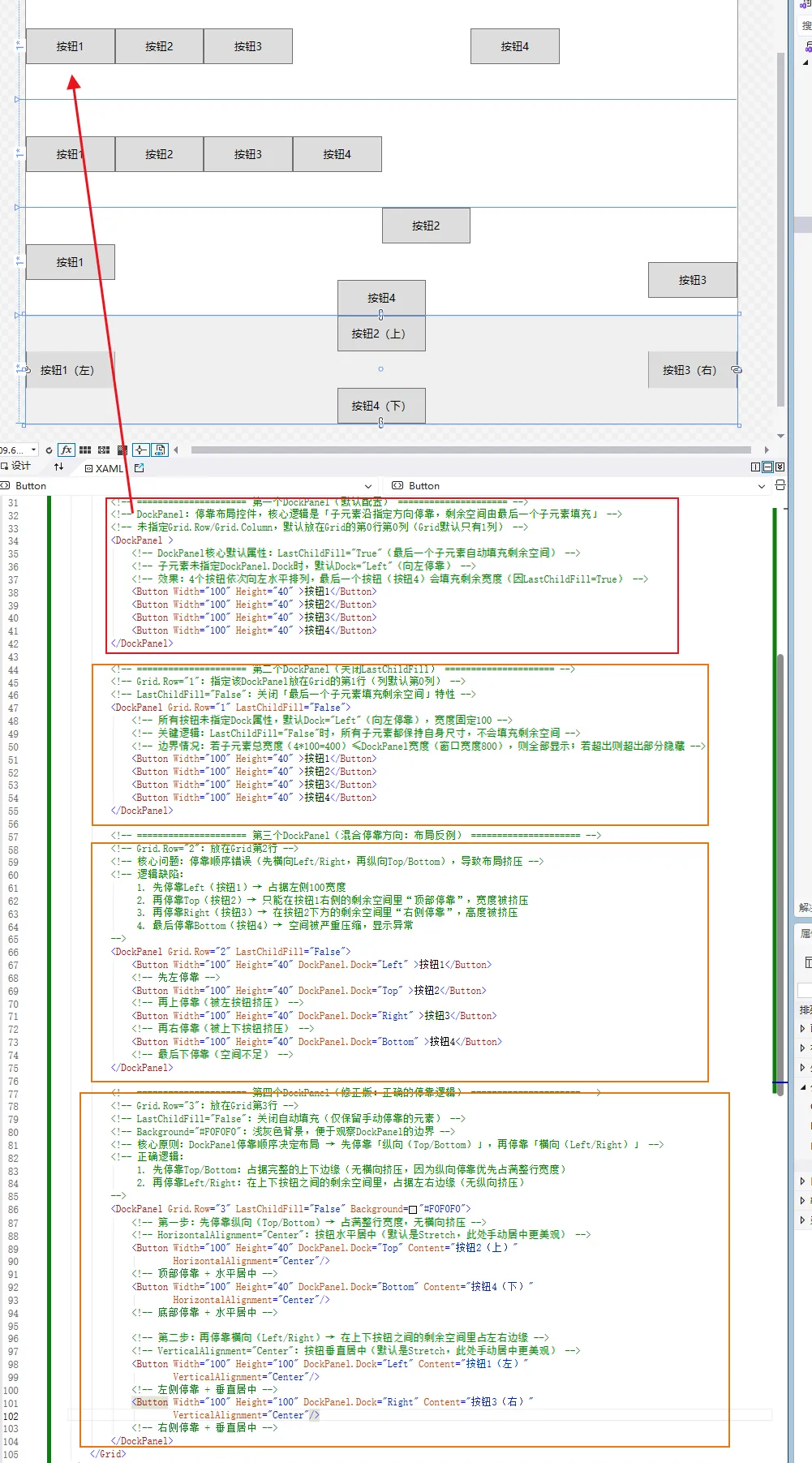Select 按钮1 in the first row
The image size is (812, 1463).
coord(71,46)
